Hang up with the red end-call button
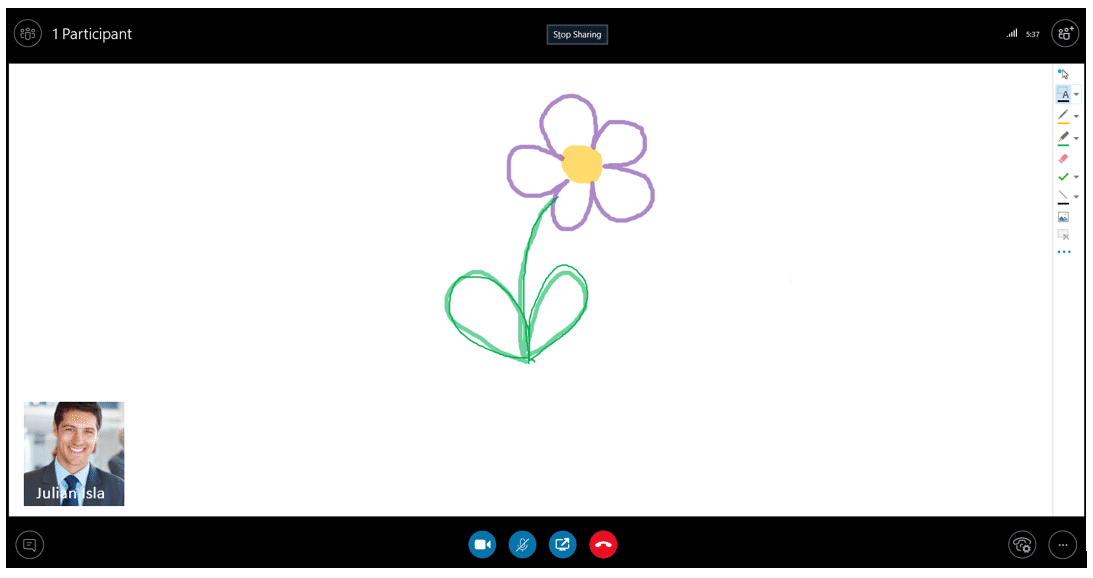The width and height of the screenshot is (1093, 578). pos(603,545)
